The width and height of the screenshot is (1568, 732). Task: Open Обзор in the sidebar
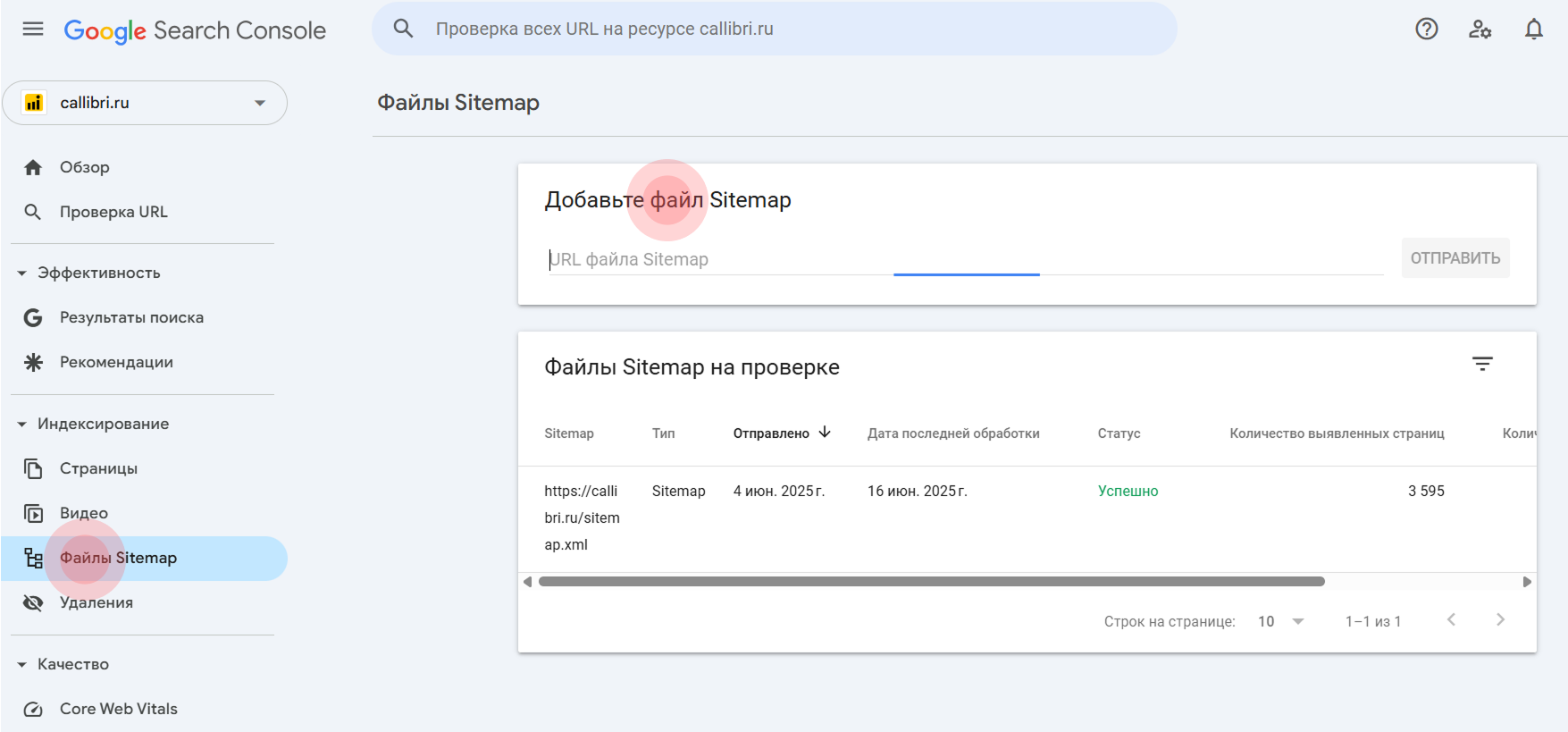(x=85, y=167)
